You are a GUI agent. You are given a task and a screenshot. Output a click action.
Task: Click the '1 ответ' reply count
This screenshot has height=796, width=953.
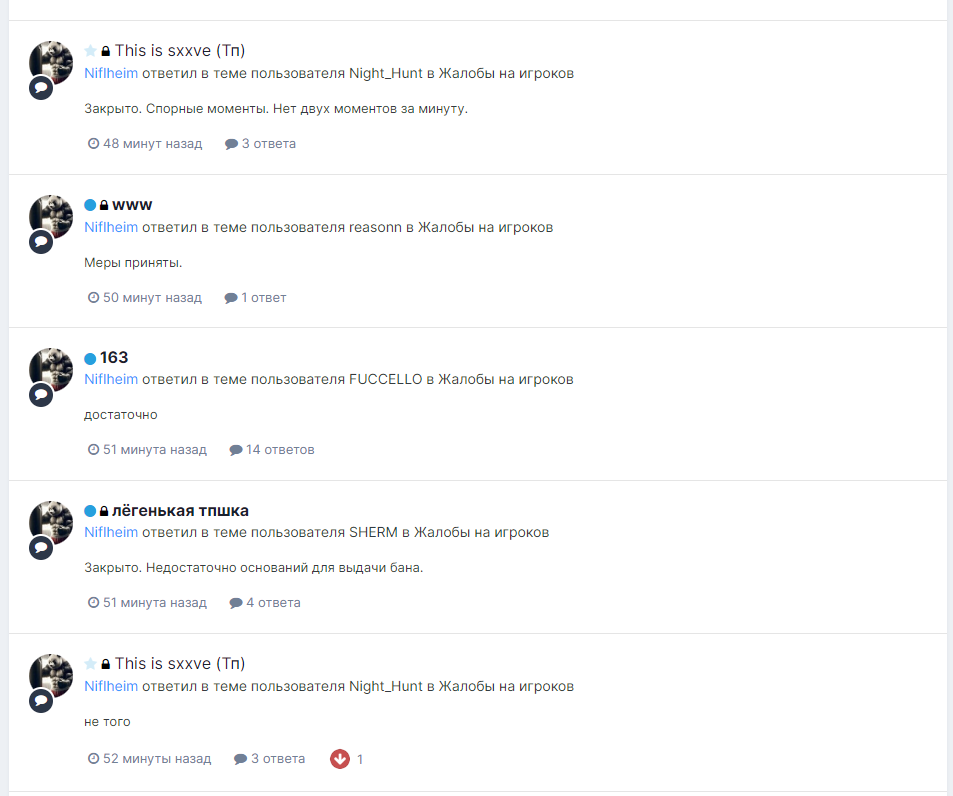[263, 298]
